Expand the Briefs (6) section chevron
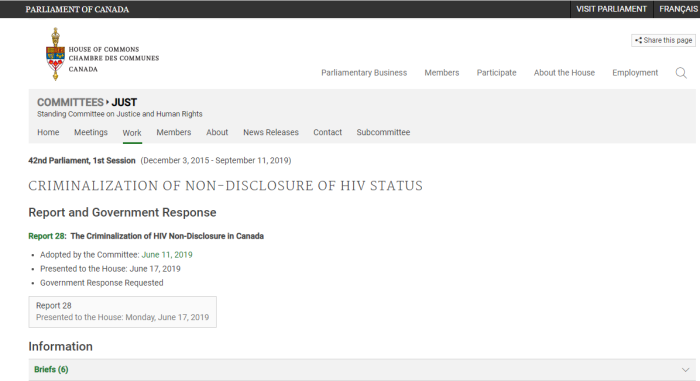Image resolution: width=700 pixels, height=381 pixels. tap(685, 370)
